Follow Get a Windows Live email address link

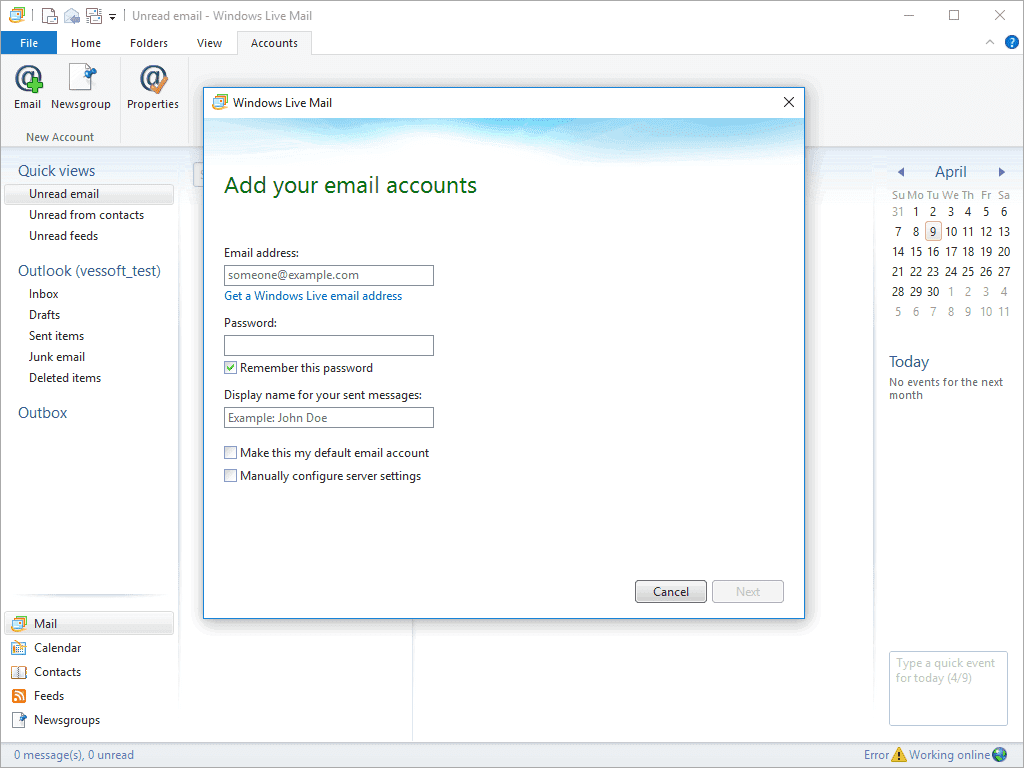313,296
